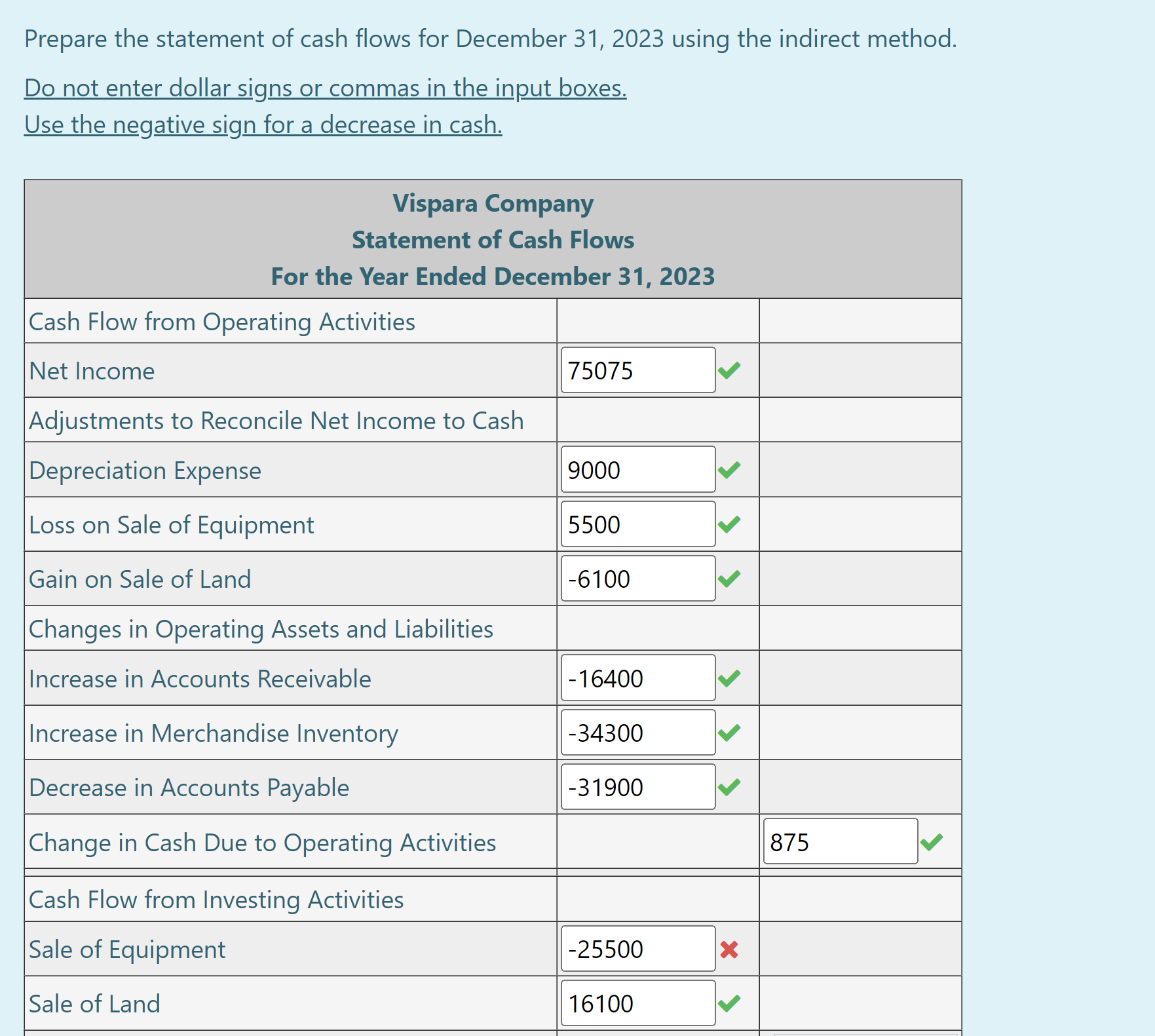Open the 'Do not enter dollar signs' link
This screenshot has width=1155, height=1036.
point(324,87)
